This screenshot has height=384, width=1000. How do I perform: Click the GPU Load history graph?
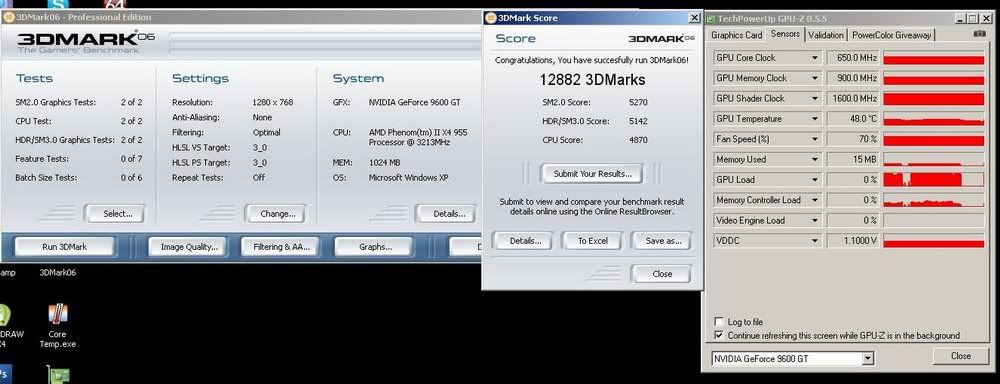pos(934,180)
